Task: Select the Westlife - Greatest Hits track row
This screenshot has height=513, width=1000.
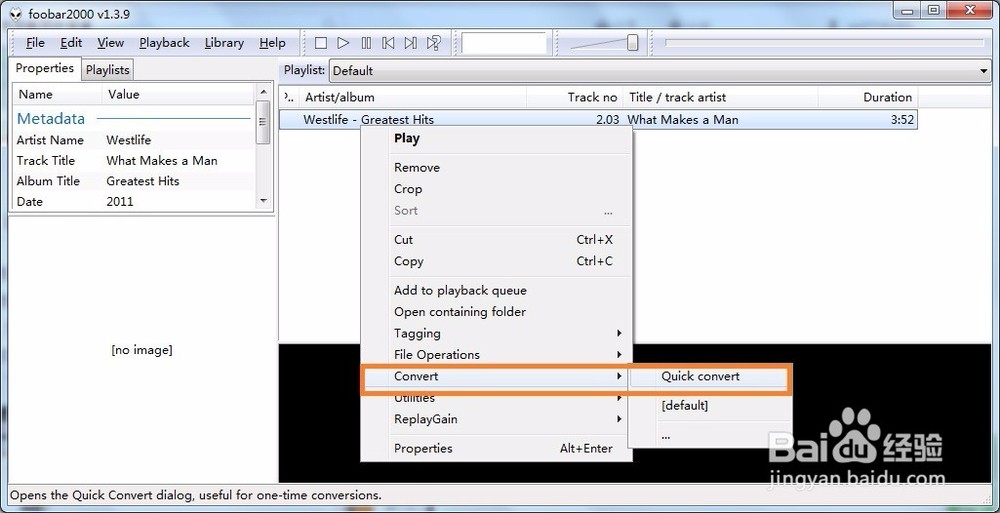Action: pos(598,119)
